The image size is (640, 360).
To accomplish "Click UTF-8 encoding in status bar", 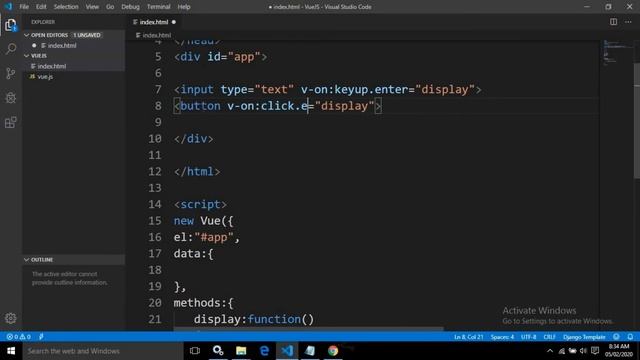I will click(x=529, y=337).
